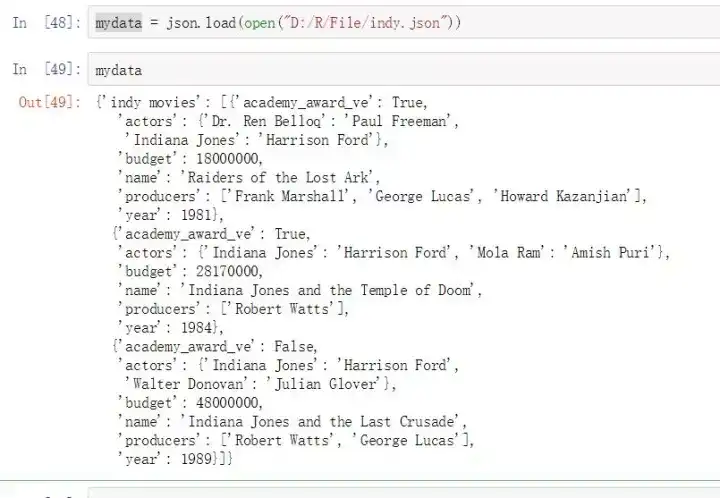This screenshot has height=498, width=720.
Task: Click 'Raiders of the Lost Ark' name
Action: pos(279,178)
